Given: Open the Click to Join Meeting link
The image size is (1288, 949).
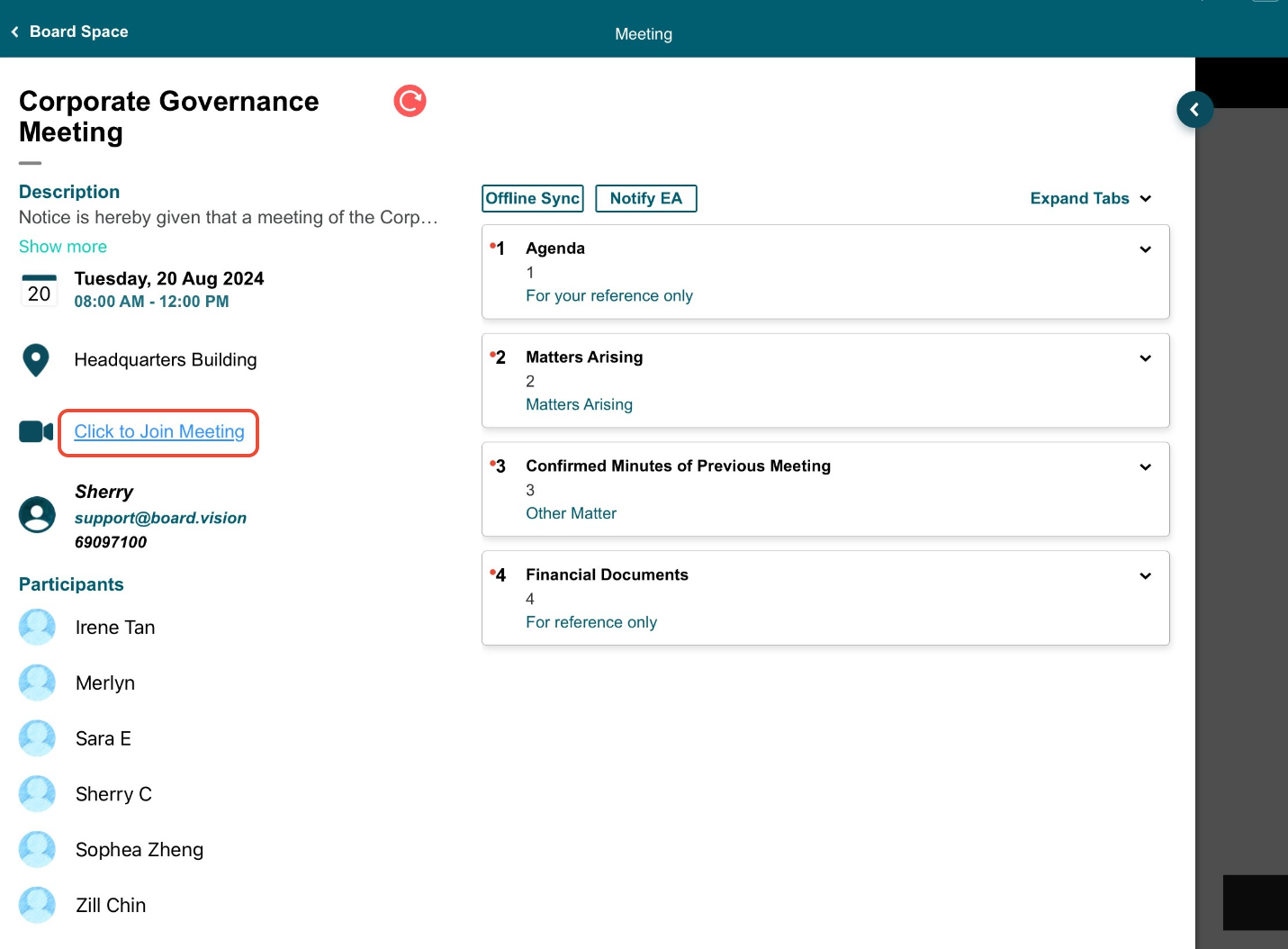Looking at the screenshot, I should (159, 432).
